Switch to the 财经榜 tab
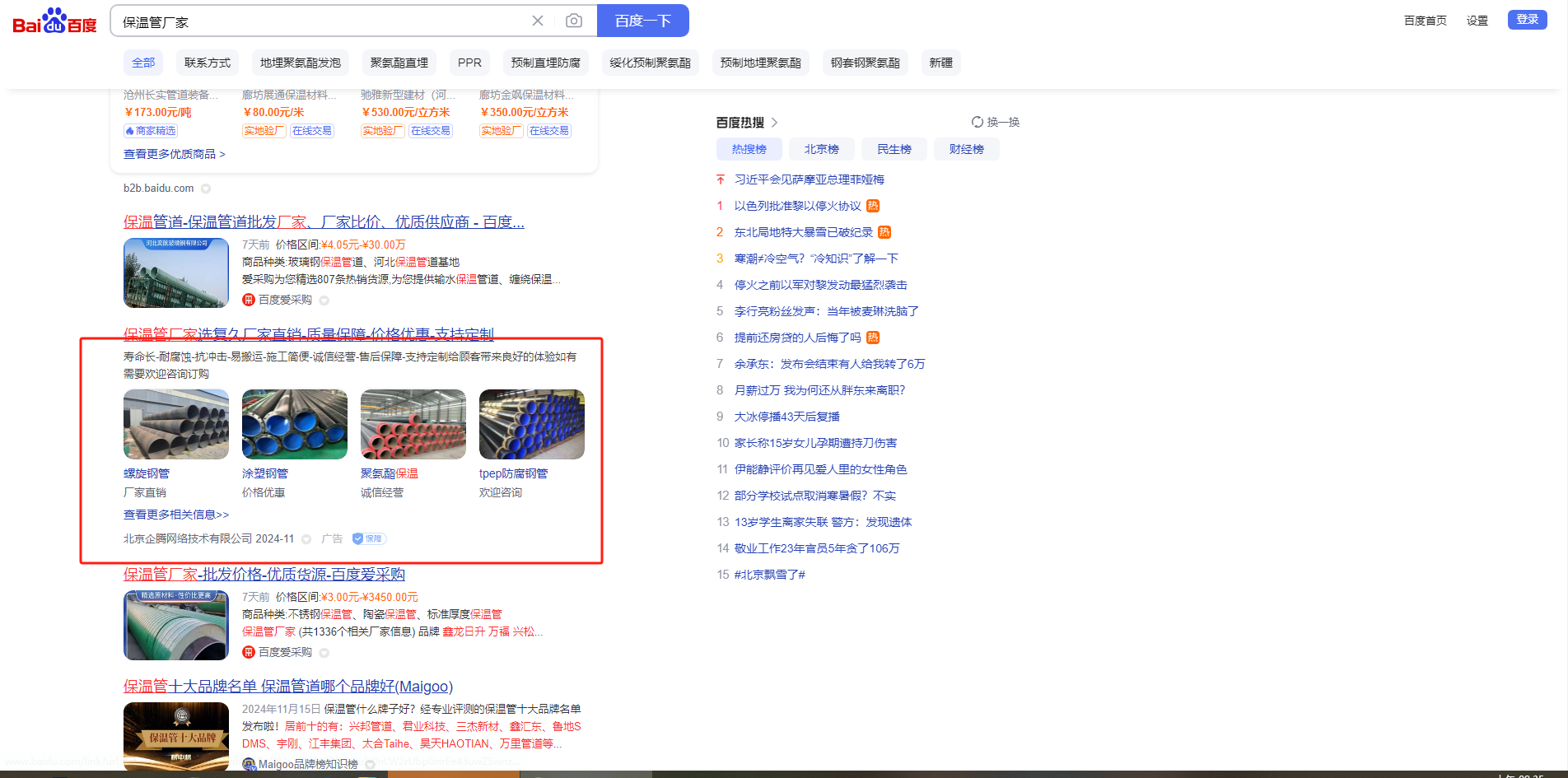Screen dimensions: 1568x778 coord(966,149)
